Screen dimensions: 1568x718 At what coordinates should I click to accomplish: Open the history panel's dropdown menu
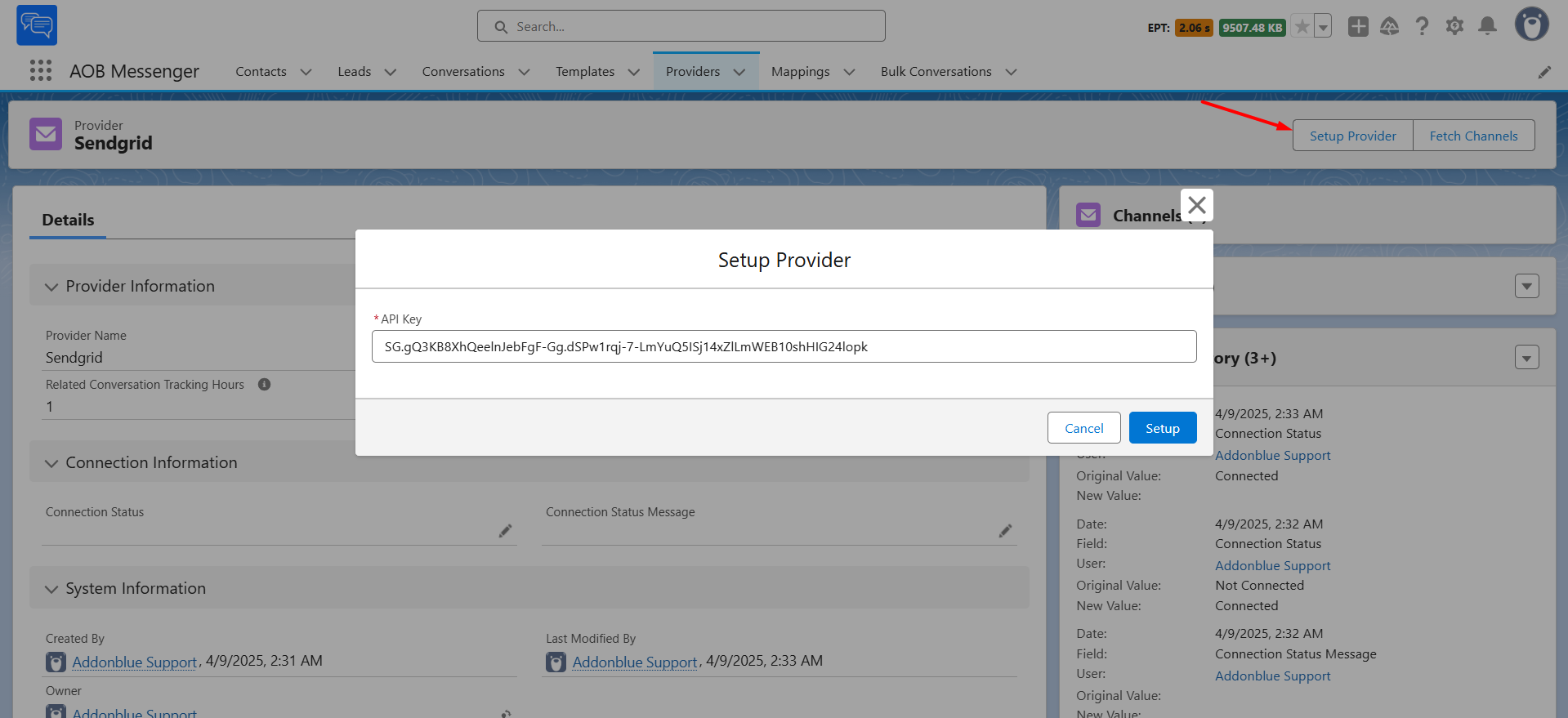coord(1527,357)
